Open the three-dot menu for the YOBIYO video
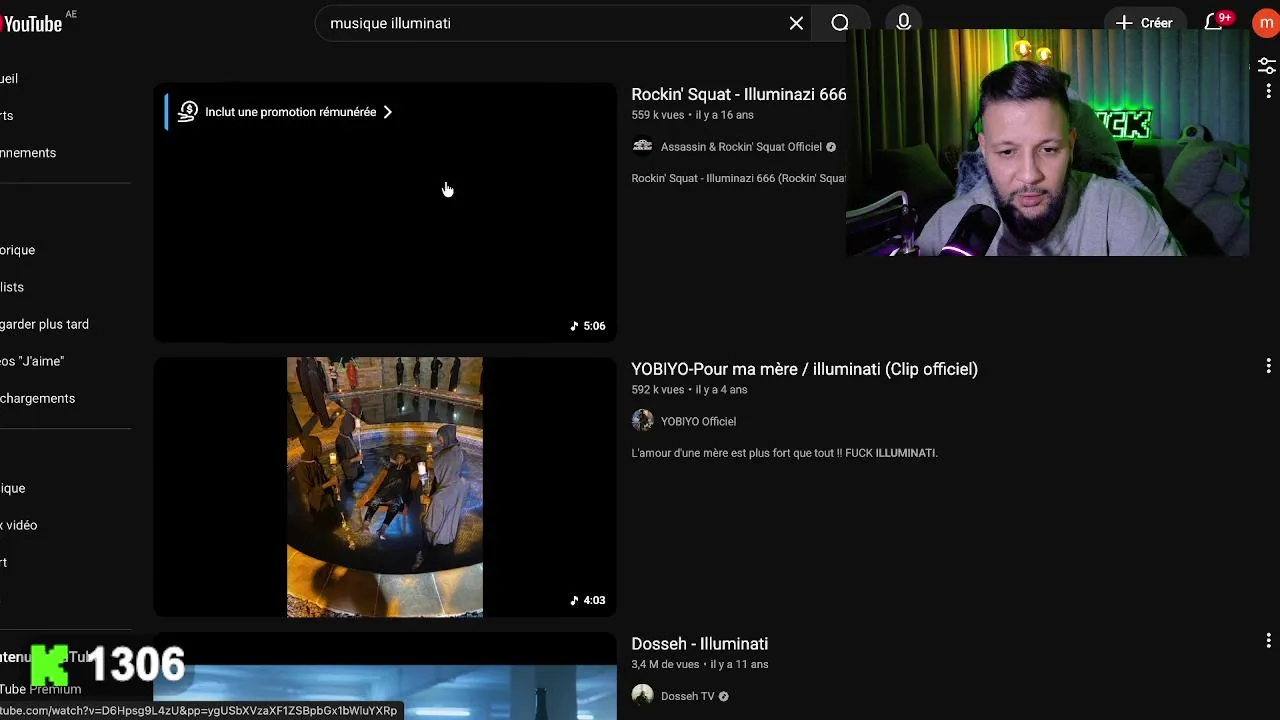1280x720 pixels. pos(1268,366)
